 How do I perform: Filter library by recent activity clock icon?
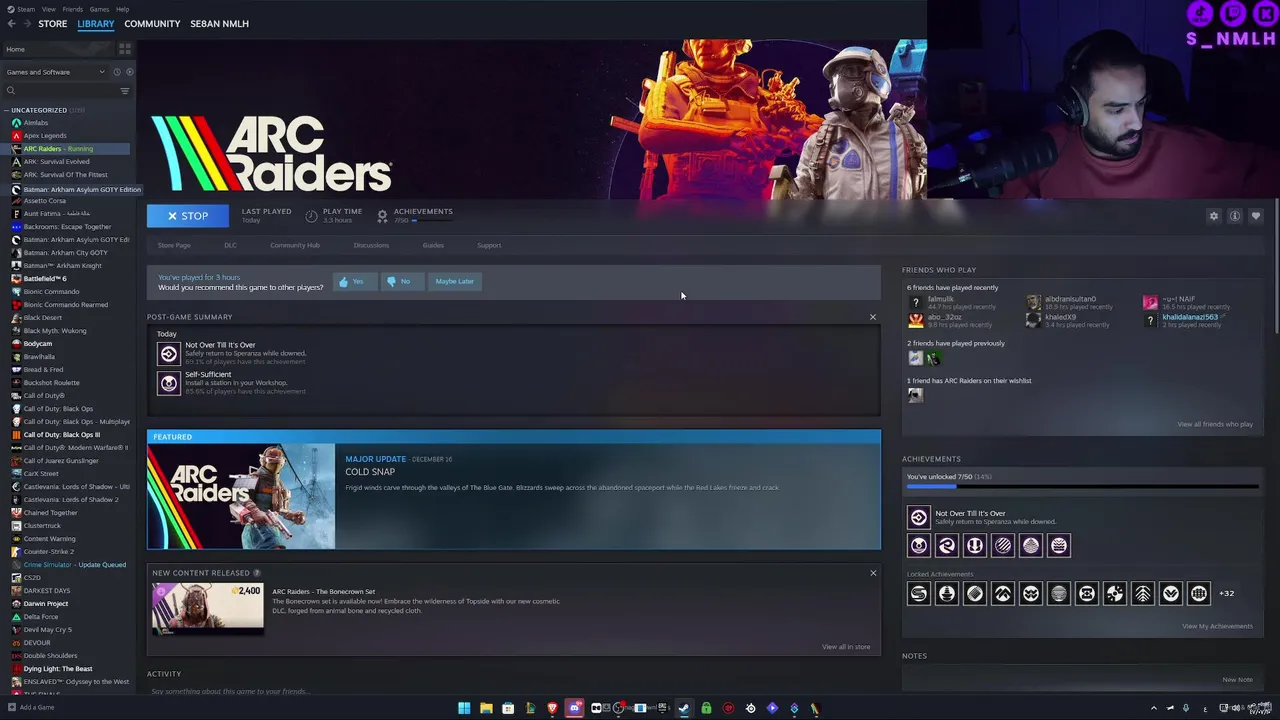click(x=116, y=72)
